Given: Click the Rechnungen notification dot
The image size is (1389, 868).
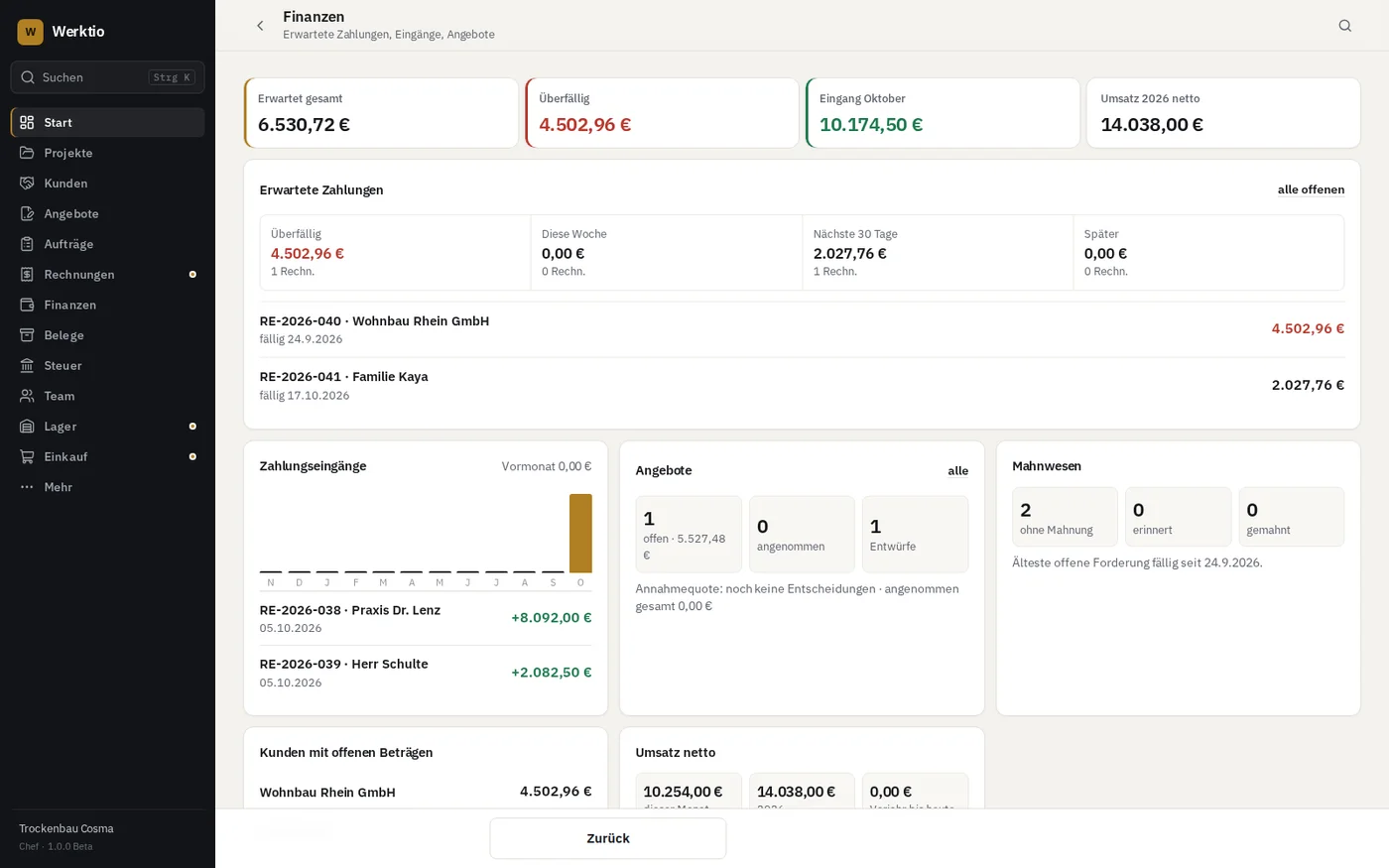Looking at the screenshot, I should pyautogui.click(x=192, y=275).
